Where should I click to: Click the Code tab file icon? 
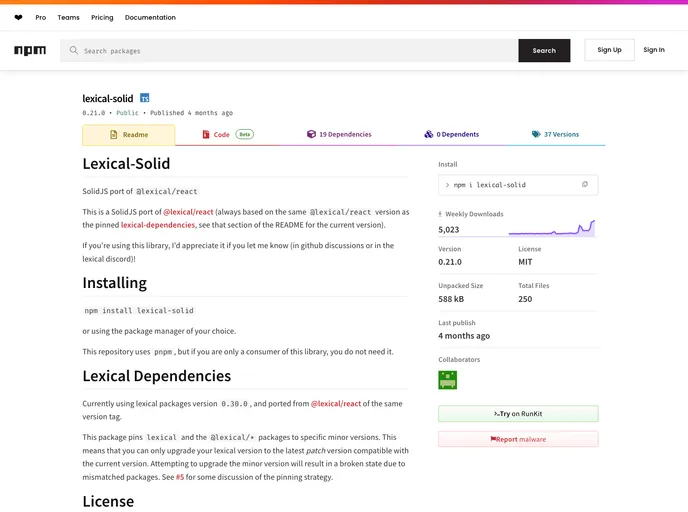coord(206,134)
